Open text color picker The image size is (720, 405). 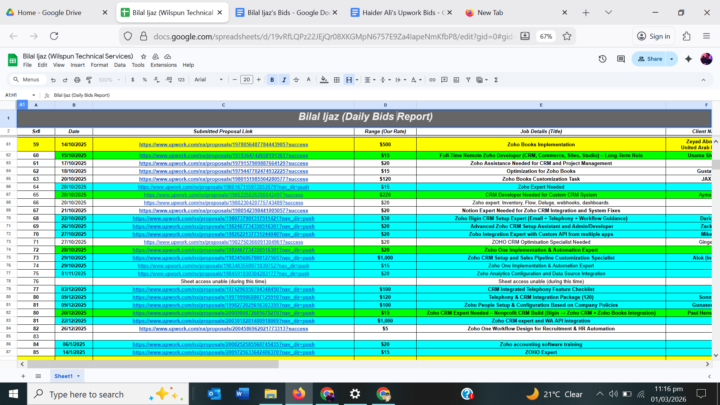click(x=309, y=80)
